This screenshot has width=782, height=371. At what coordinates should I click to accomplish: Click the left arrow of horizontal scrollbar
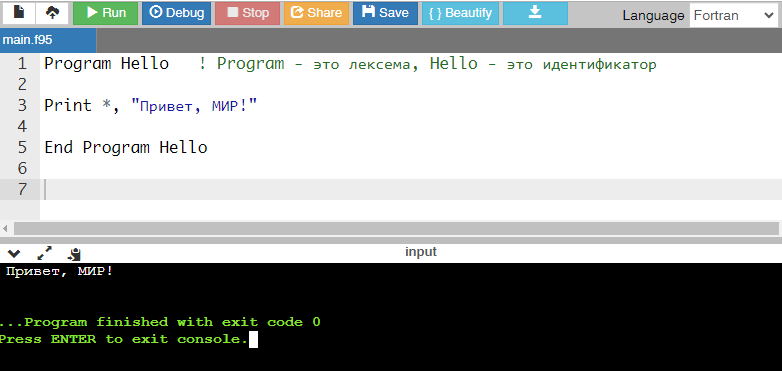[5, 229]
